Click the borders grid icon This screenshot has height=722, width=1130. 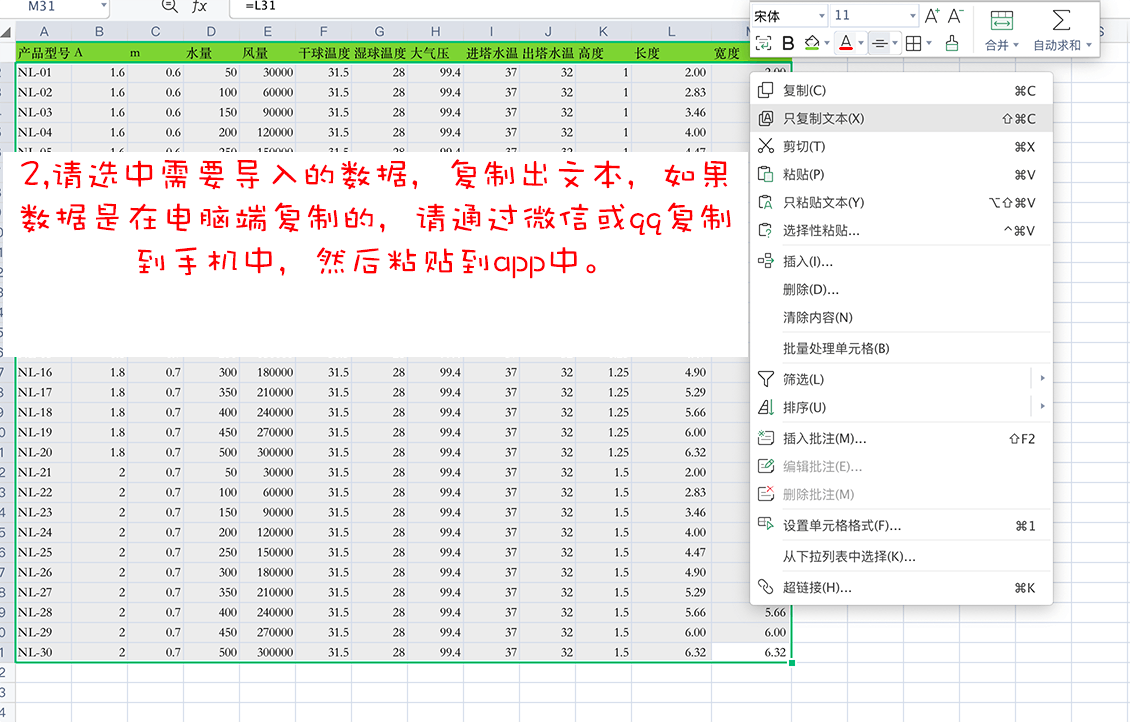coord(913,43)
